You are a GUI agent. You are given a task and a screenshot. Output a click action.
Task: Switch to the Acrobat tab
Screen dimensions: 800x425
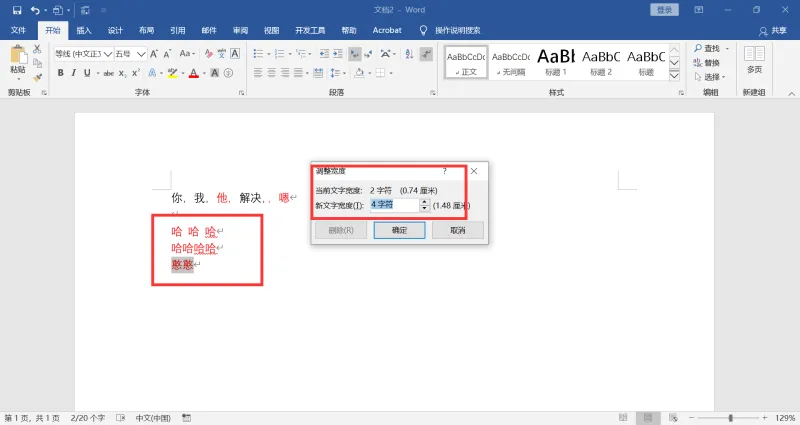pyautogui.click(x=387, y=31)
